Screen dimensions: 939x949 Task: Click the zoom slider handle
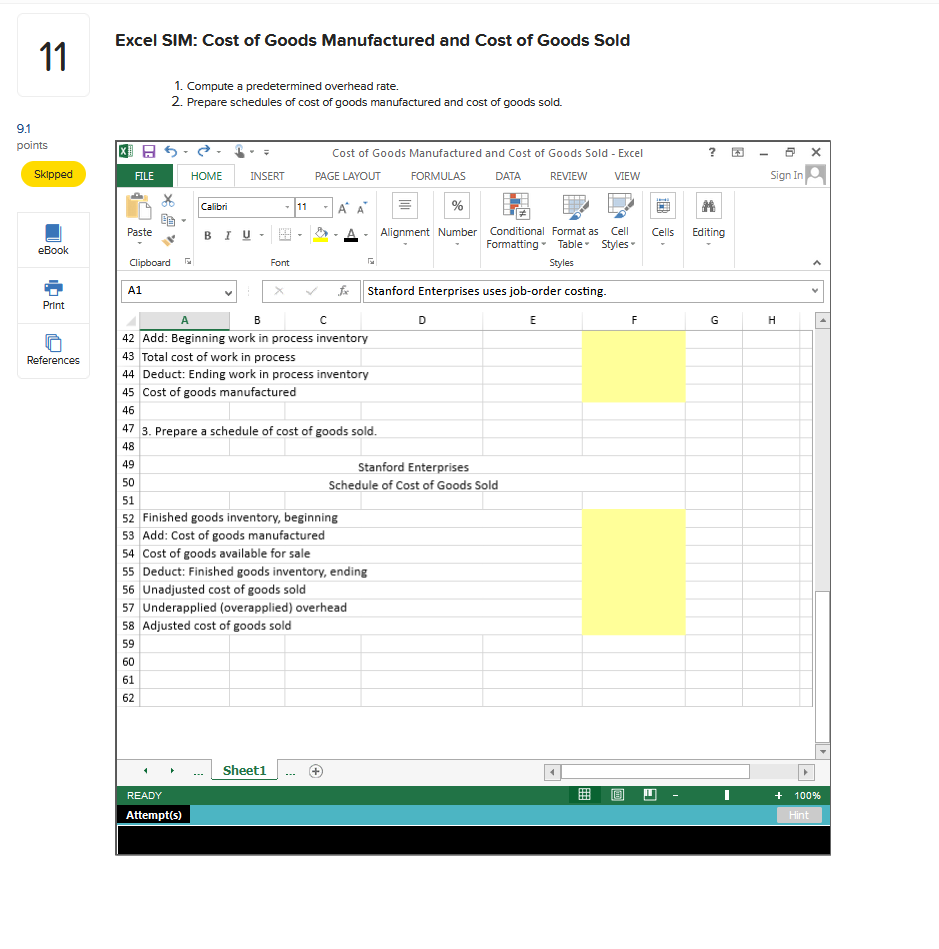[x=726, y=795]
